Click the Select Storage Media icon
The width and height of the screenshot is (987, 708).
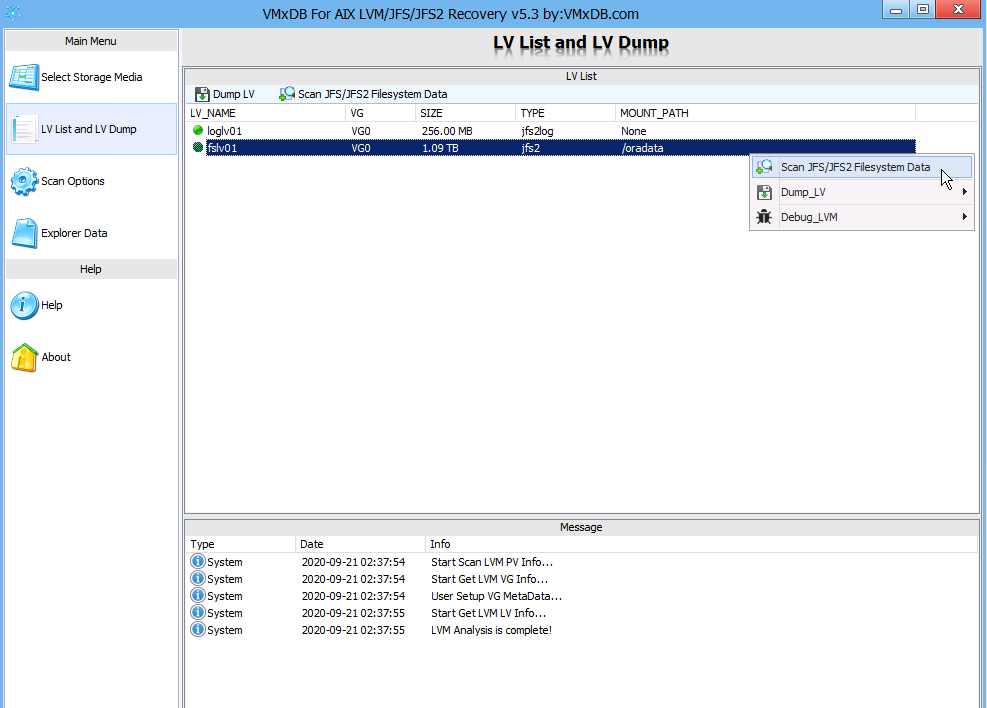point(24,77)
